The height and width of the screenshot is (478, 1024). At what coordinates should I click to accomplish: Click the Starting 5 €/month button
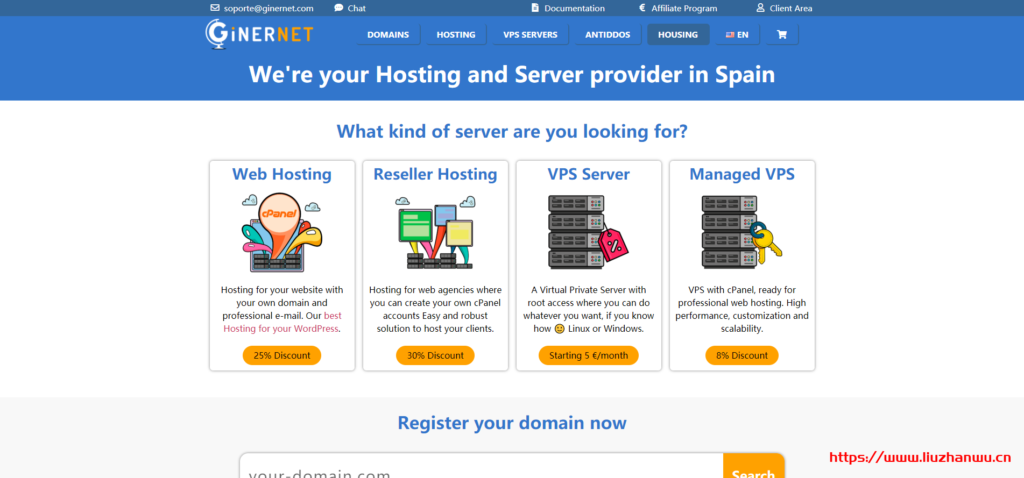pyautogui.click(x=588, y=355)
